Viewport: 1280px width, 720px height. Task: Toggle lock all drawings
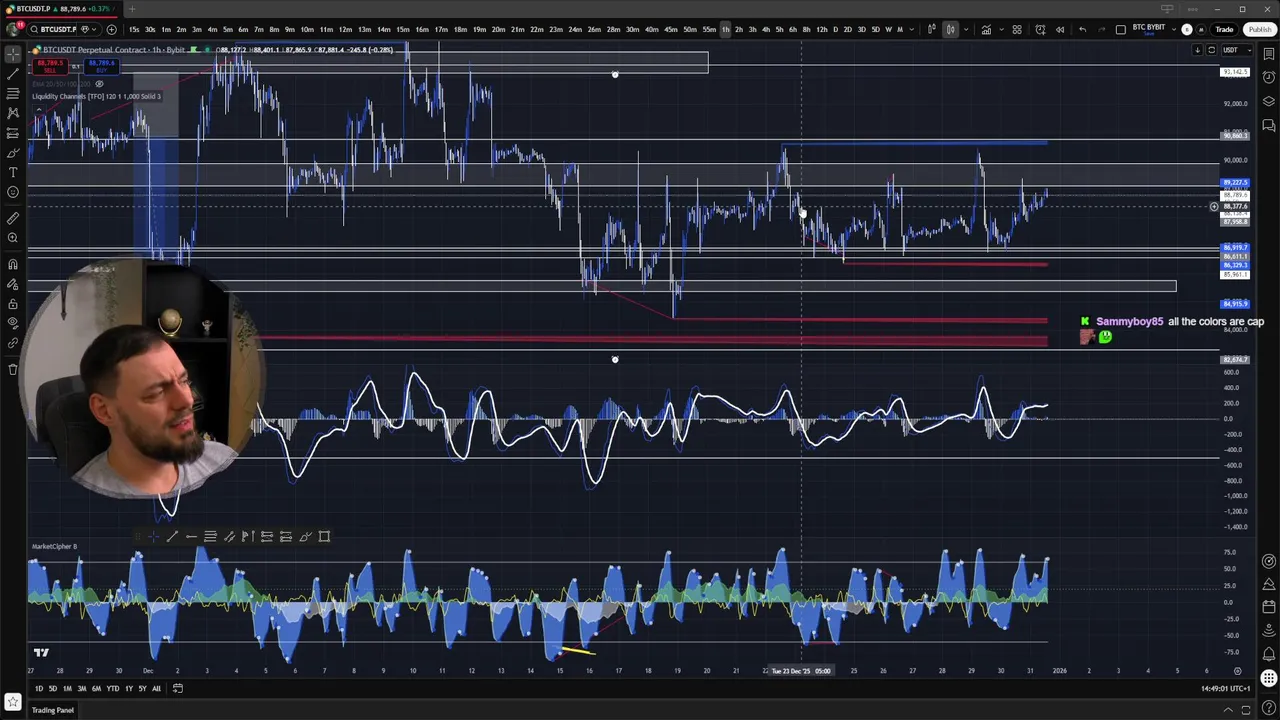click(x=13, y=303)
